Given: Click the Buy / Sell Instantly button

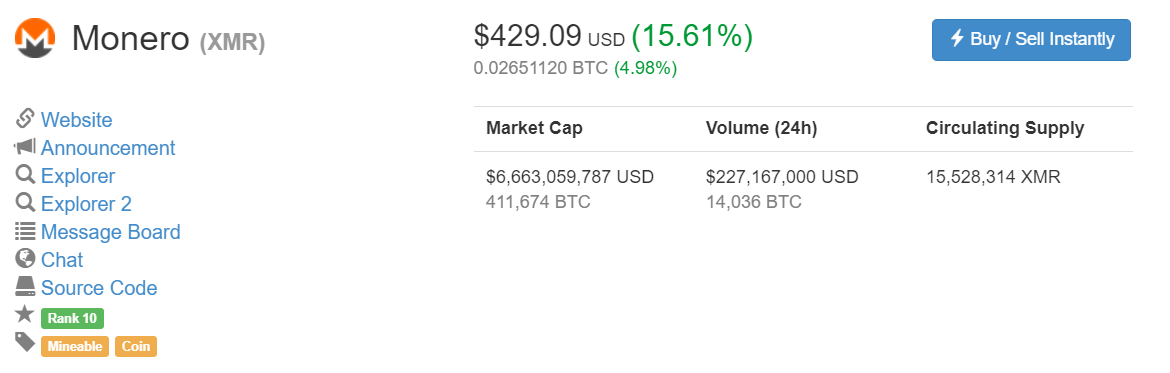Looking at the screenshot, I should [x=1031, y=40].
